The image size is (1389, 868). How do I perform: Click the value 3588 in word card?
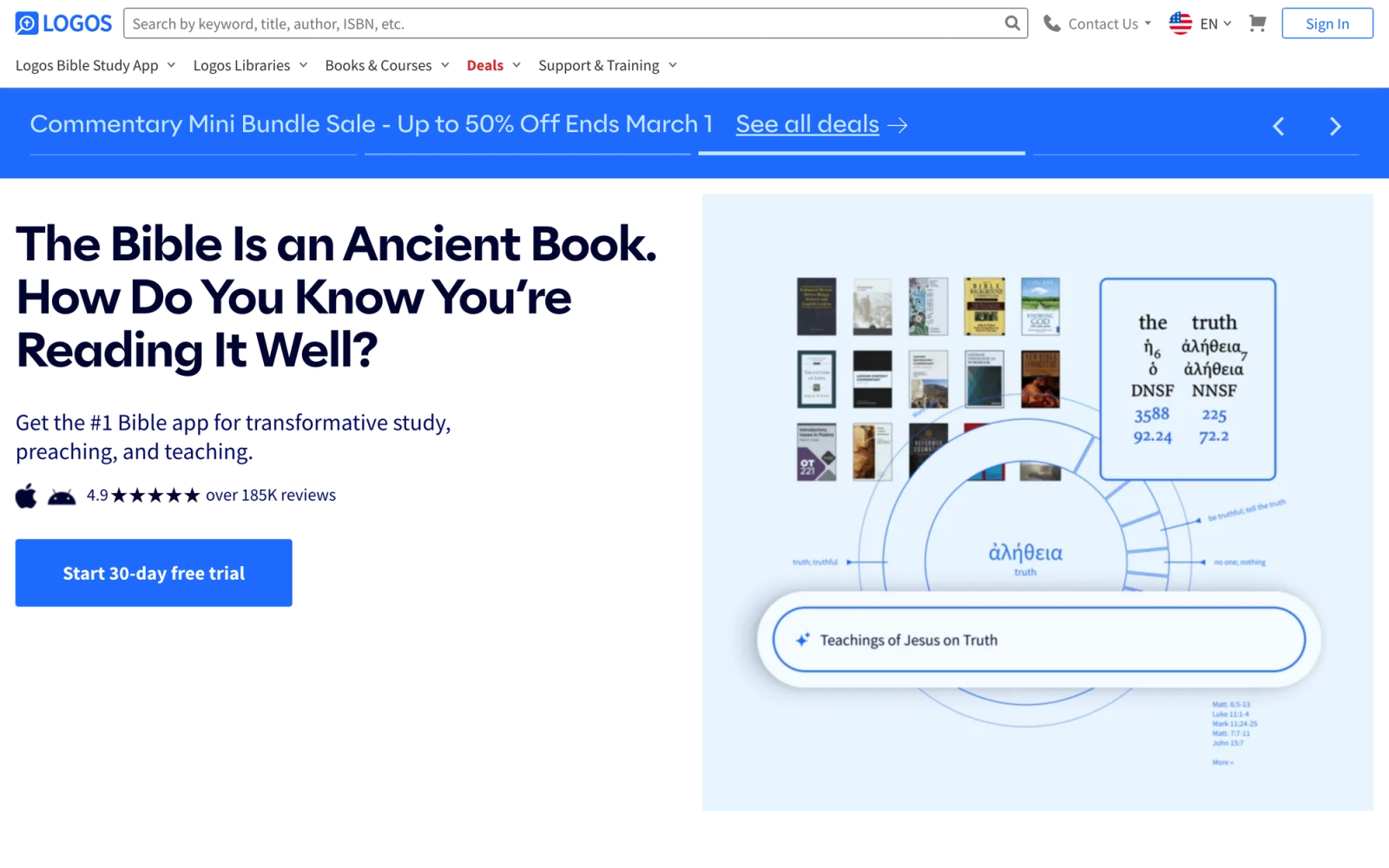click(1152, 414)
